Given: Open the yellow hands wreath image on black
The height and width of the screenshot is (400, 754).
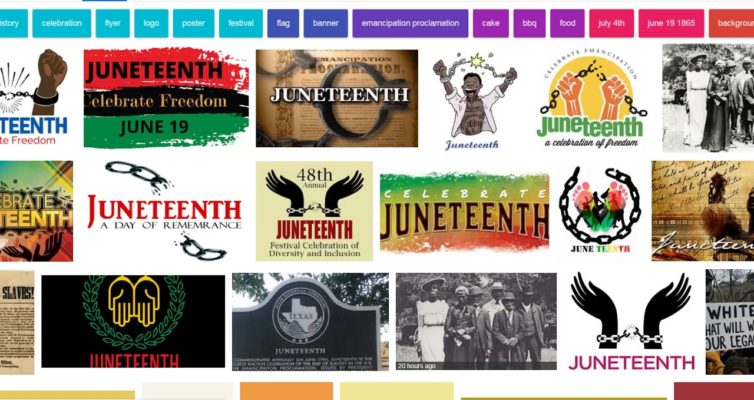Looking at the screenshot, I should (133, 321).
